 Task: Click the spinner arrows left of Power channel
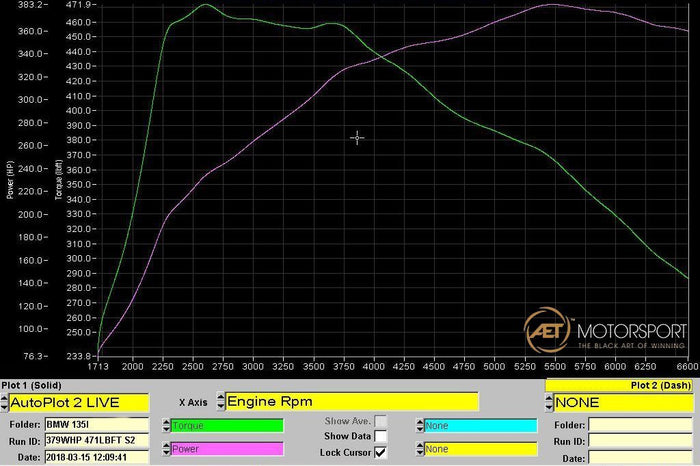[165, 449]
